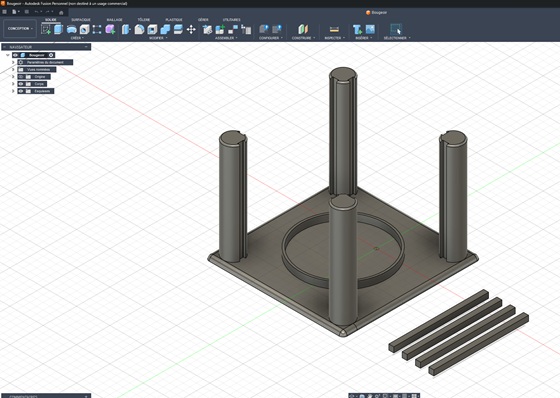Expand the Origine folder
Image resolution: width=560 pixels, height=398 pixels.
click(x=13, y=77)
